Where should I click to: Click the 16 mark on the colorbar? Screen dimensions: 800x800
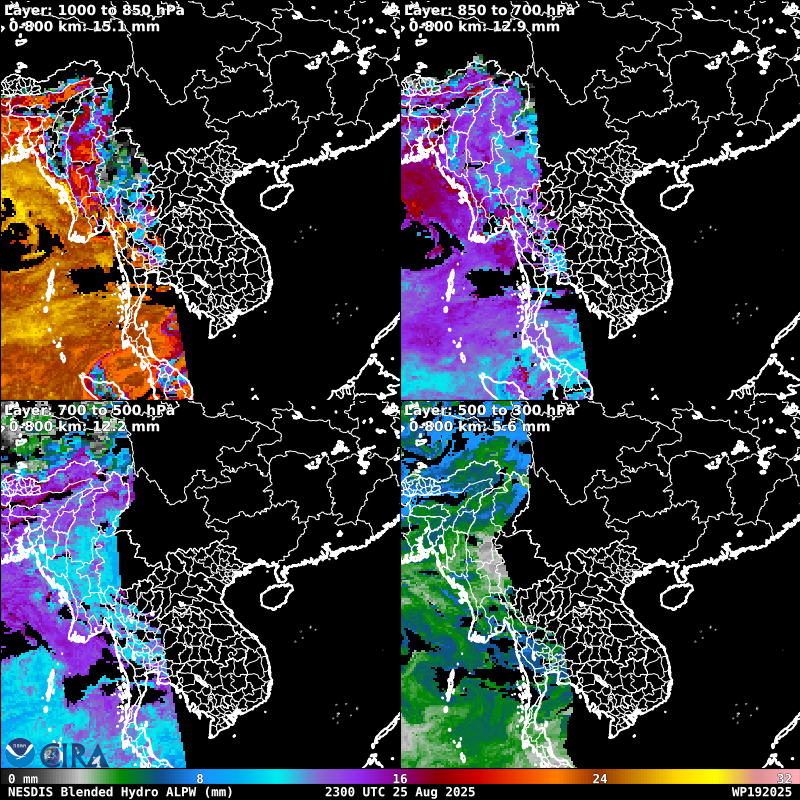(400, 778)
